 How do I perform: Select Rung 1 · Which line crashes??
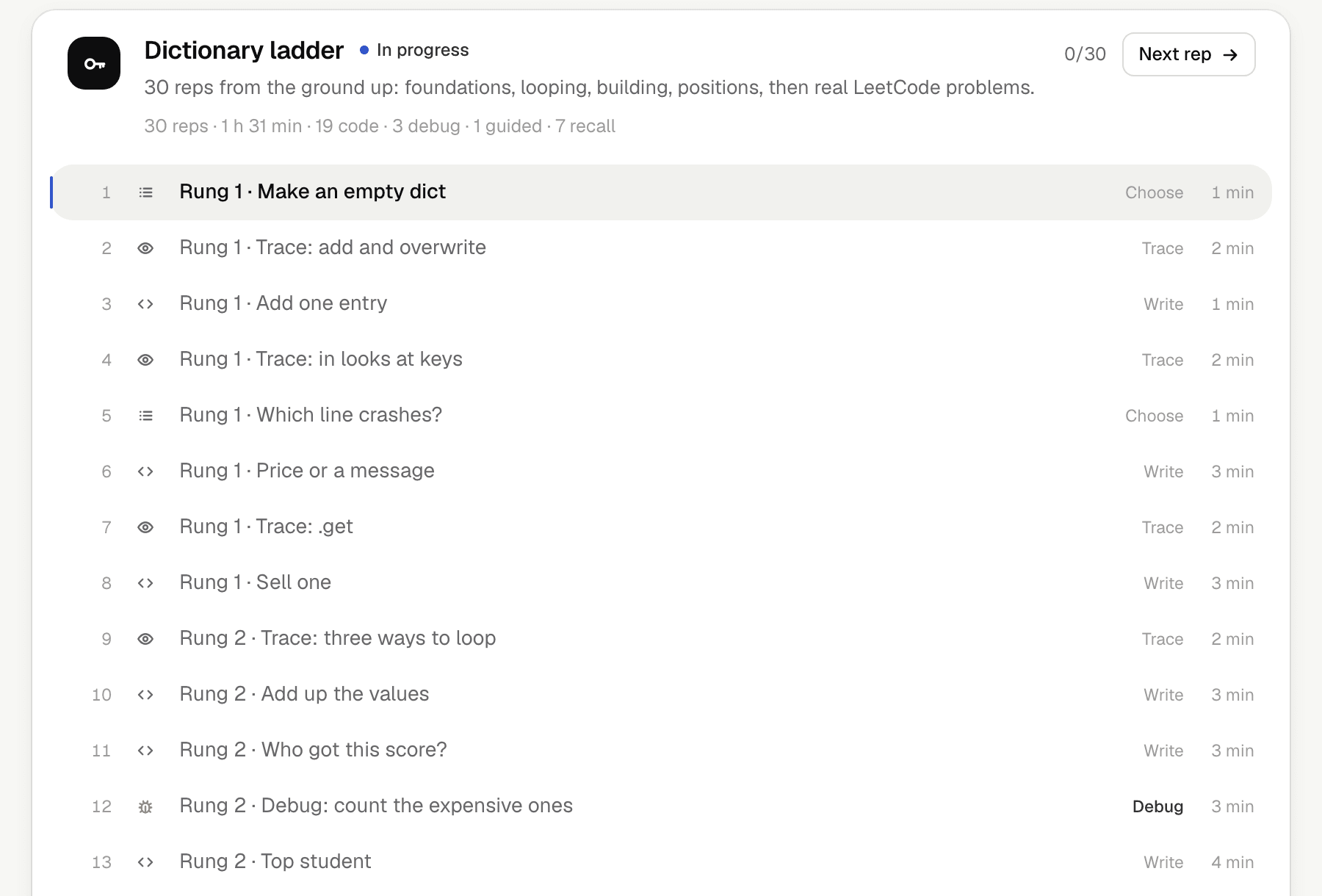click(x=661, y=416)
